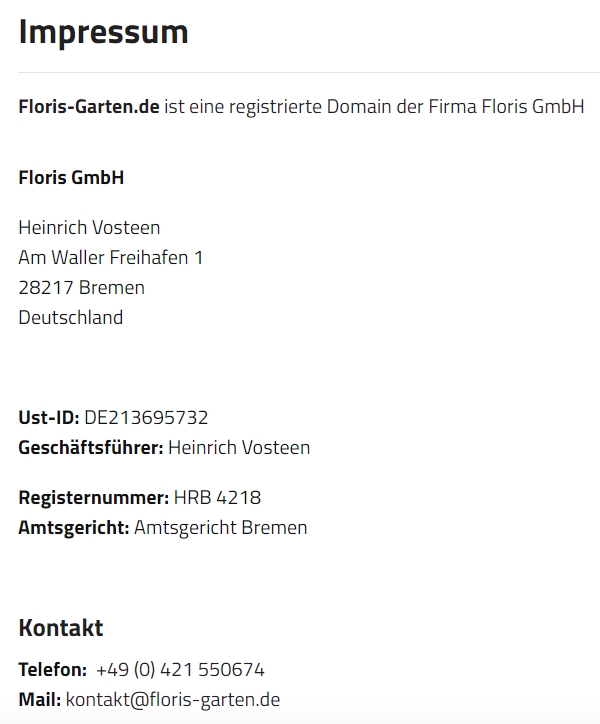The height and width of the screenshot is (724, 600).
Task: Click the register number HRB 4218
Action: [x=217, y=498]
